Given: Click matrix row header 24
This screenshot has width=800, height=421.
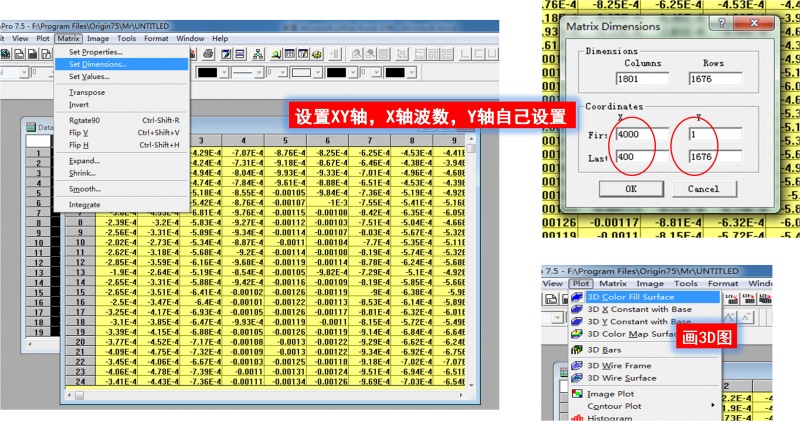Looking at the screenshot, I should pos(80,381).
